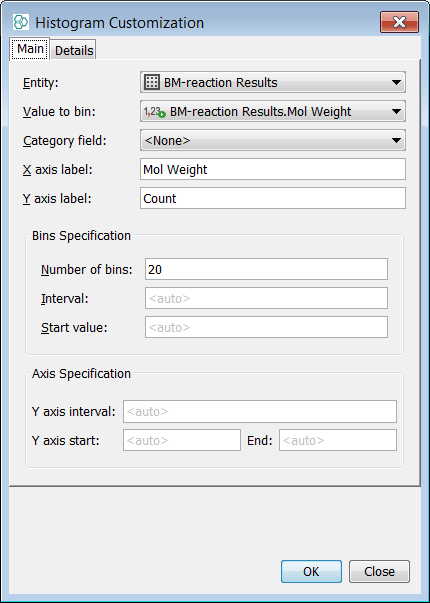Click the Y axis label Count field
430x603 pixels.
tap(273, 198)
